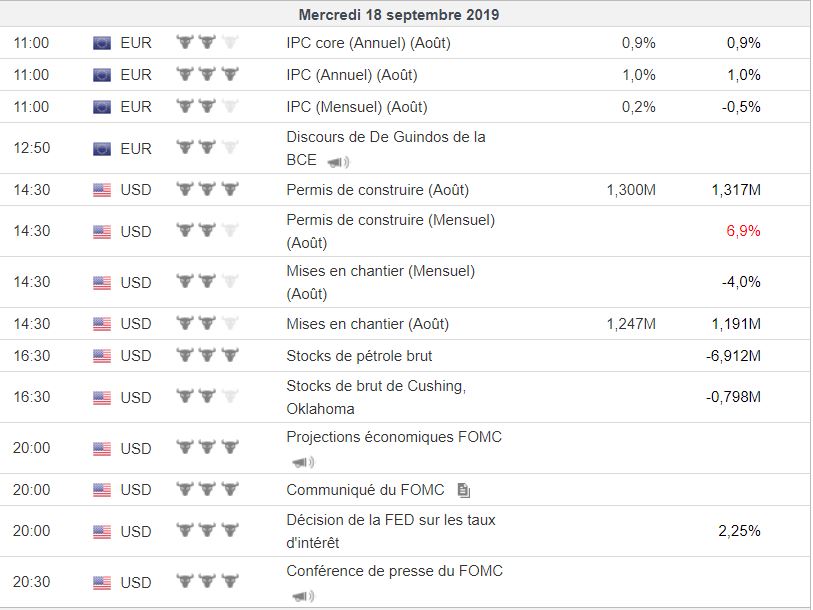
Task: Open Mises en chantier (Mensuel) event
Action: coord(380,271)
